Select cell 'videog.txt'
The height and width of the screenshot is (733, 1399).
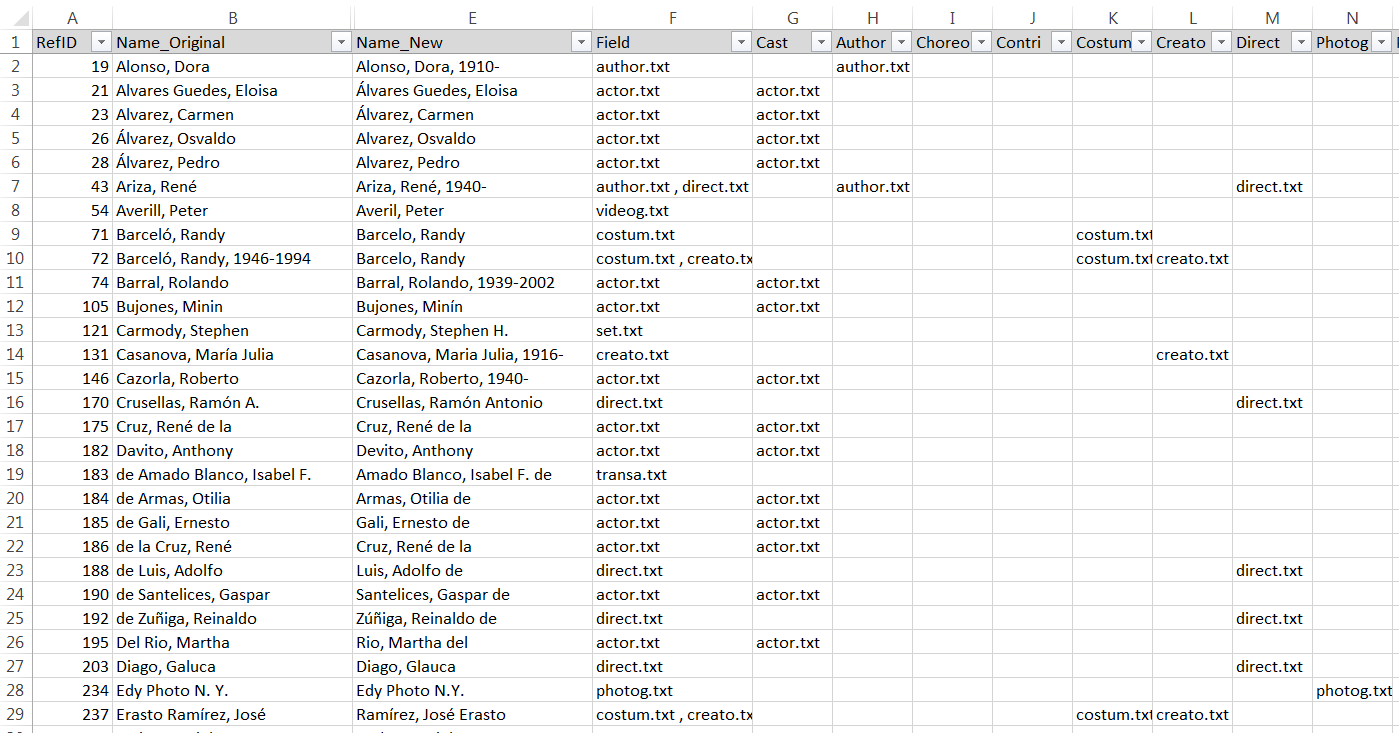[672, 210]
